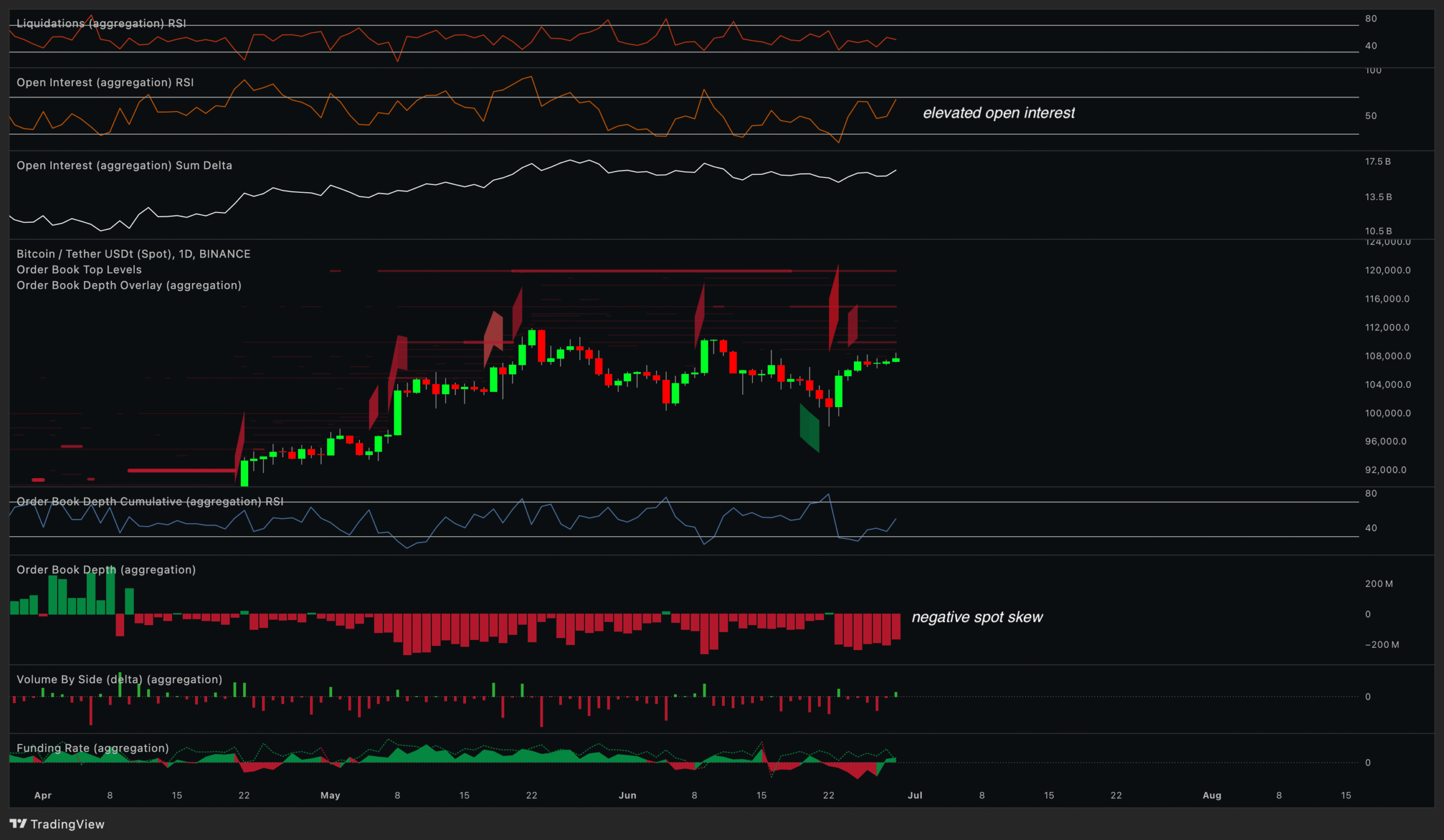Click the 96,000.0 price axis label

click(1385, 441)
